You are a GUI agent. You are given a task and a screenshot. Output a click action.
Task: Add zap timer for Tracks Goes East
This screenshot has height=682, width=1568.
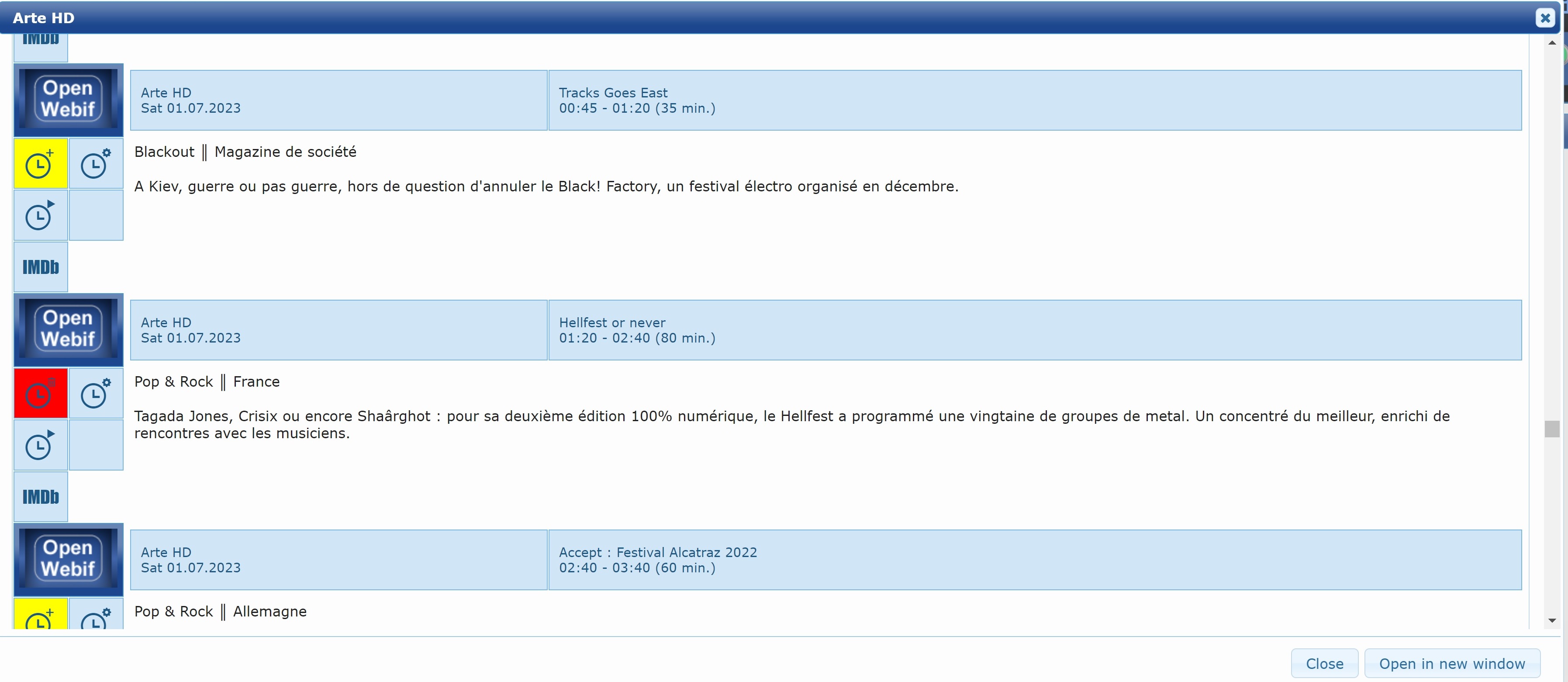click(41, 215)
